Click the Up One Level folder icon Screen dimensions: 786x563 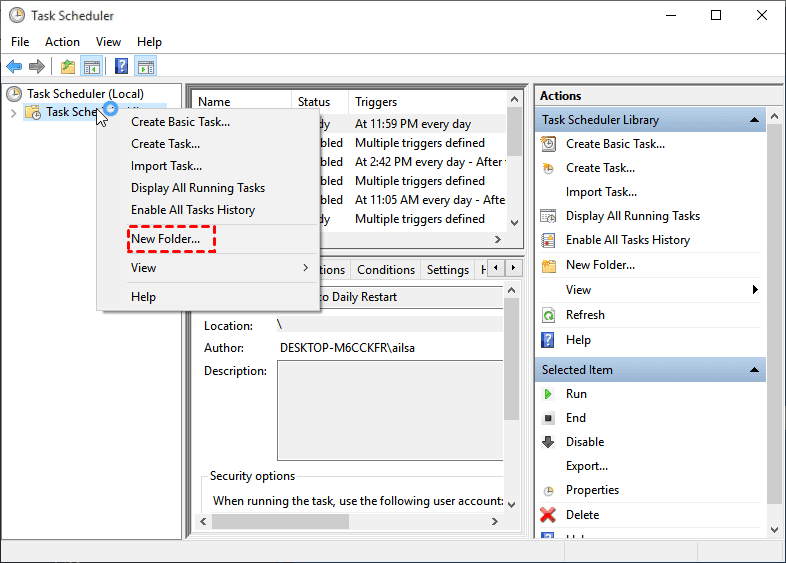click(68, 66)
